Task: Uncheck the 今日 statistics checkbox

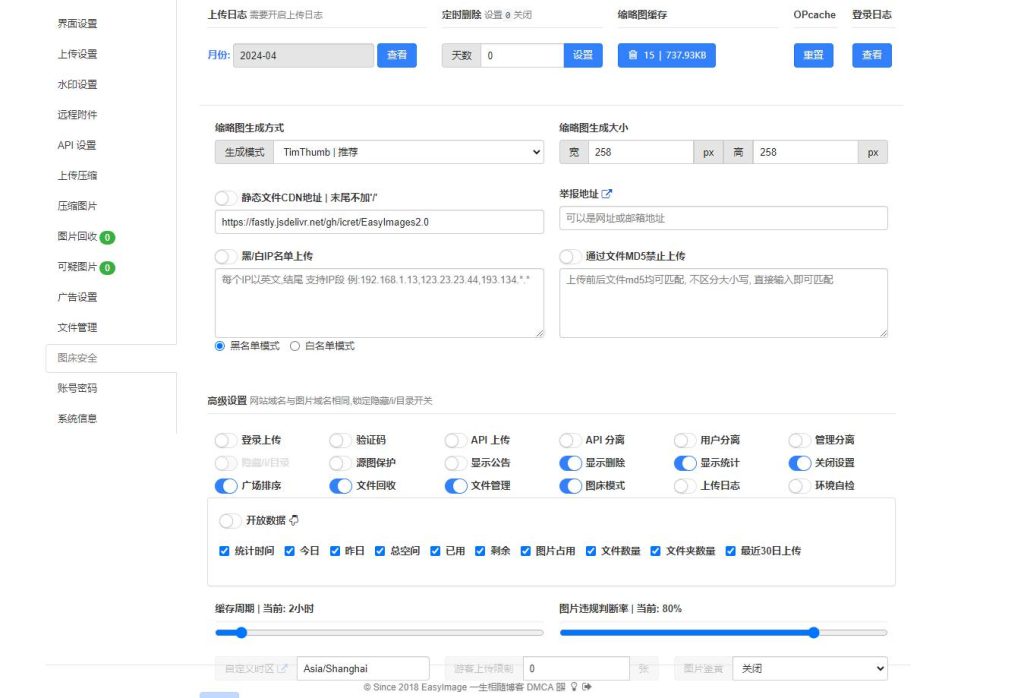Action: point(290,550)
